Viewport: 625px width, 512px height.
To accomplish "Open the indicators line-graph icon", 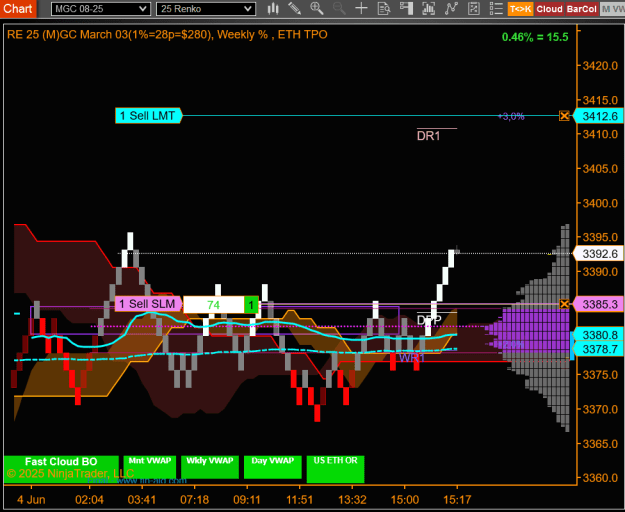I will click(x=451, y=8).
